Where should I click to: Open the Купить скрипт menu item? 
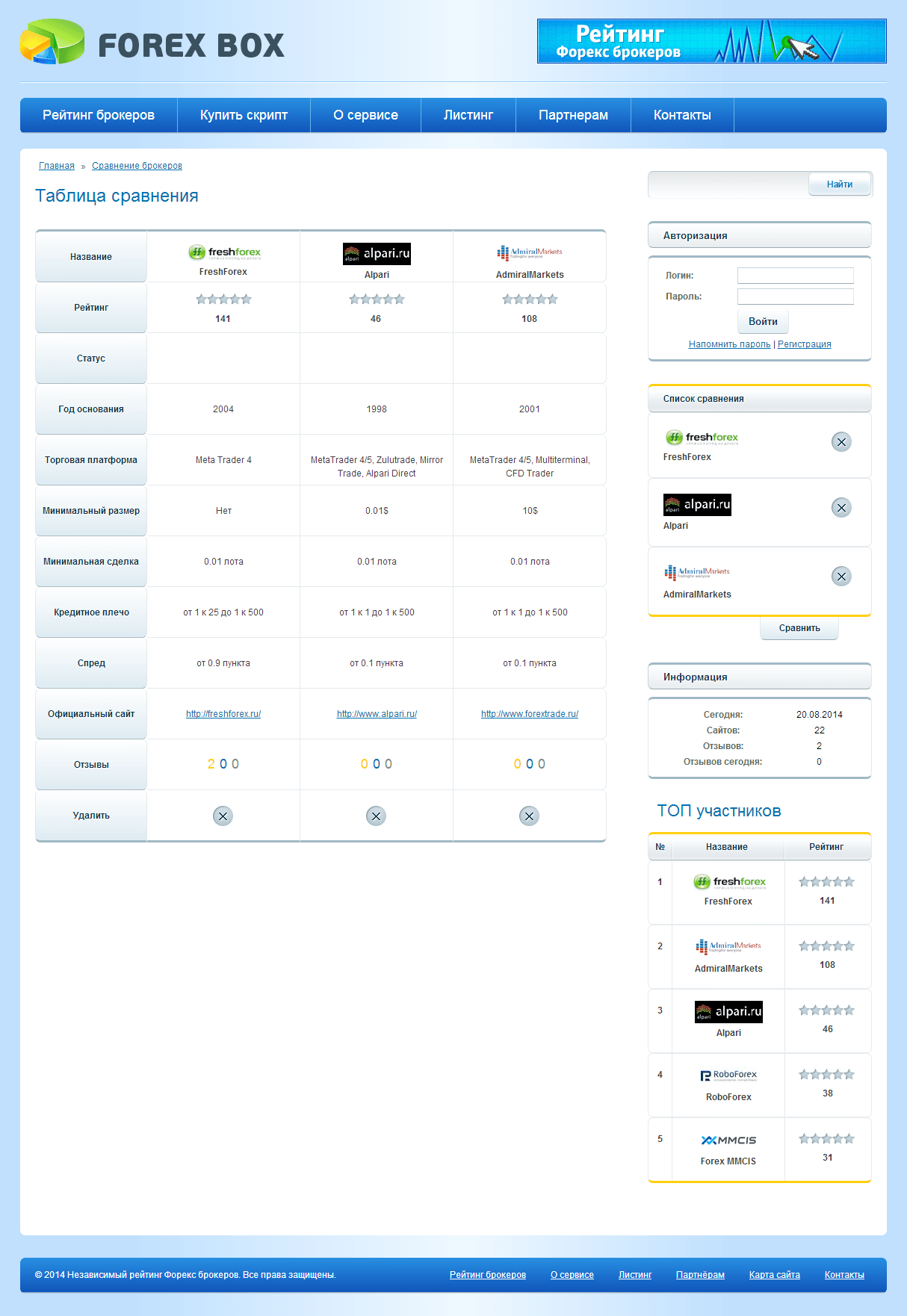(x=244, y=115)
